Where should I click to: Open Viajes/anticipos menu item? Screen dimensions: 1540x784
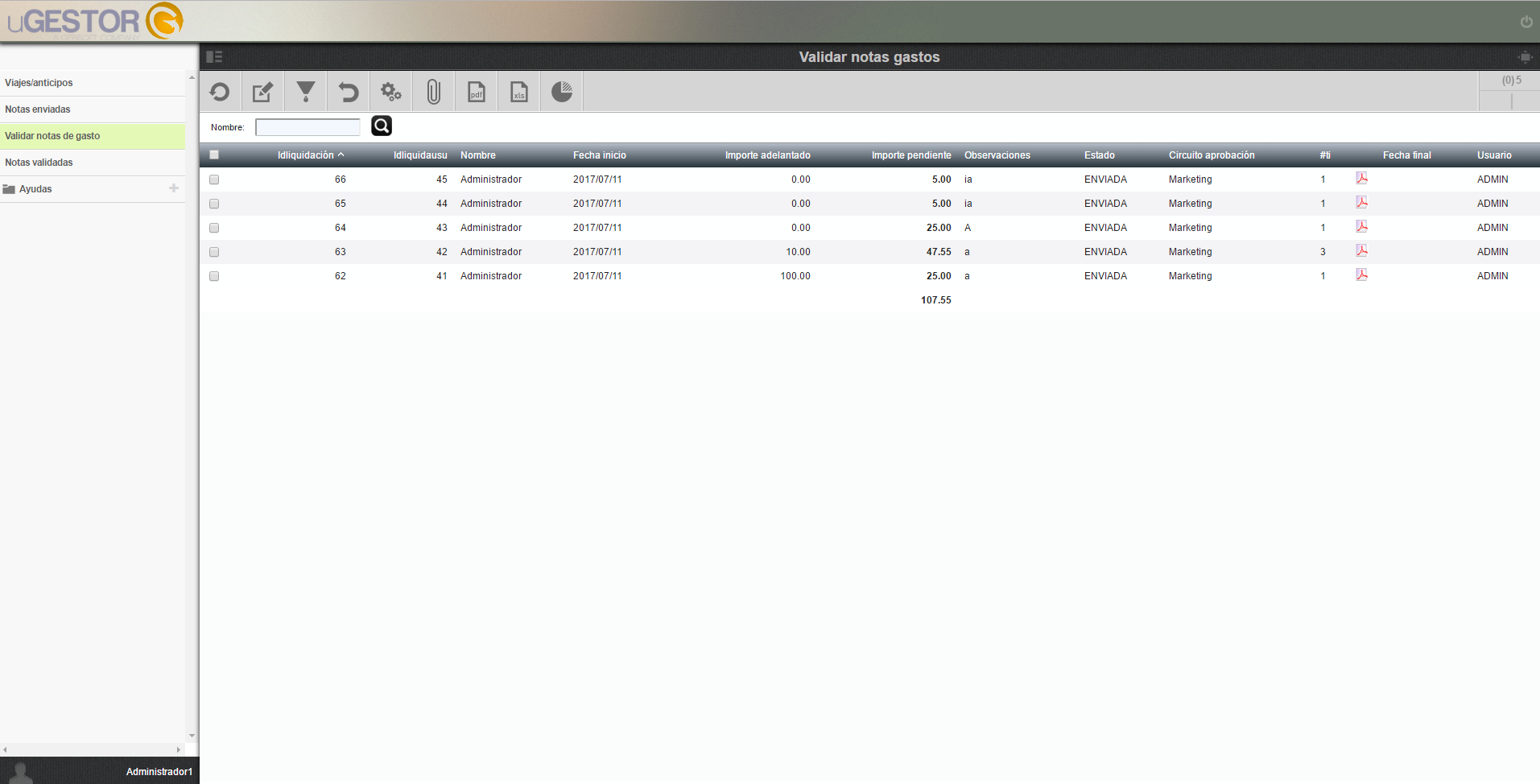[93, 83]
